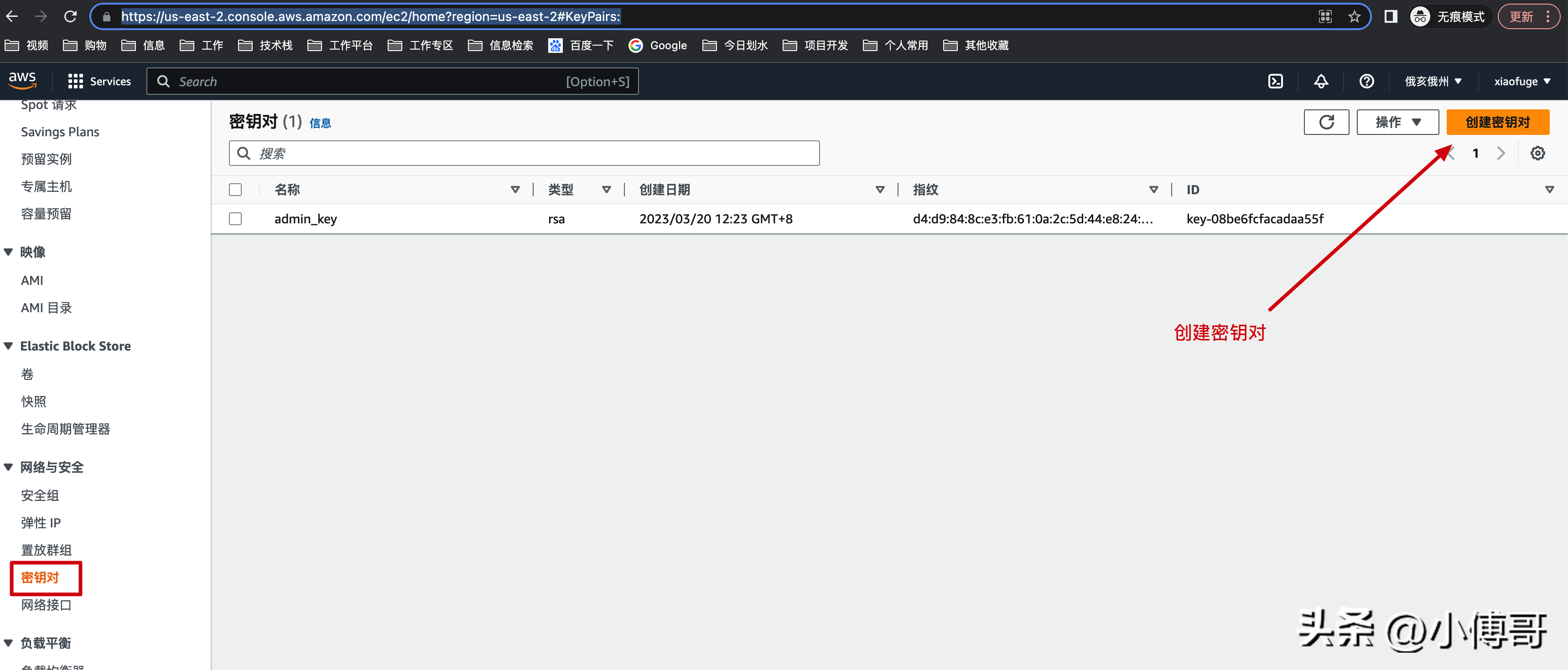Click the help question mark icon
The width and height of the screenshot is (1568, 670).
point(1366,82)
